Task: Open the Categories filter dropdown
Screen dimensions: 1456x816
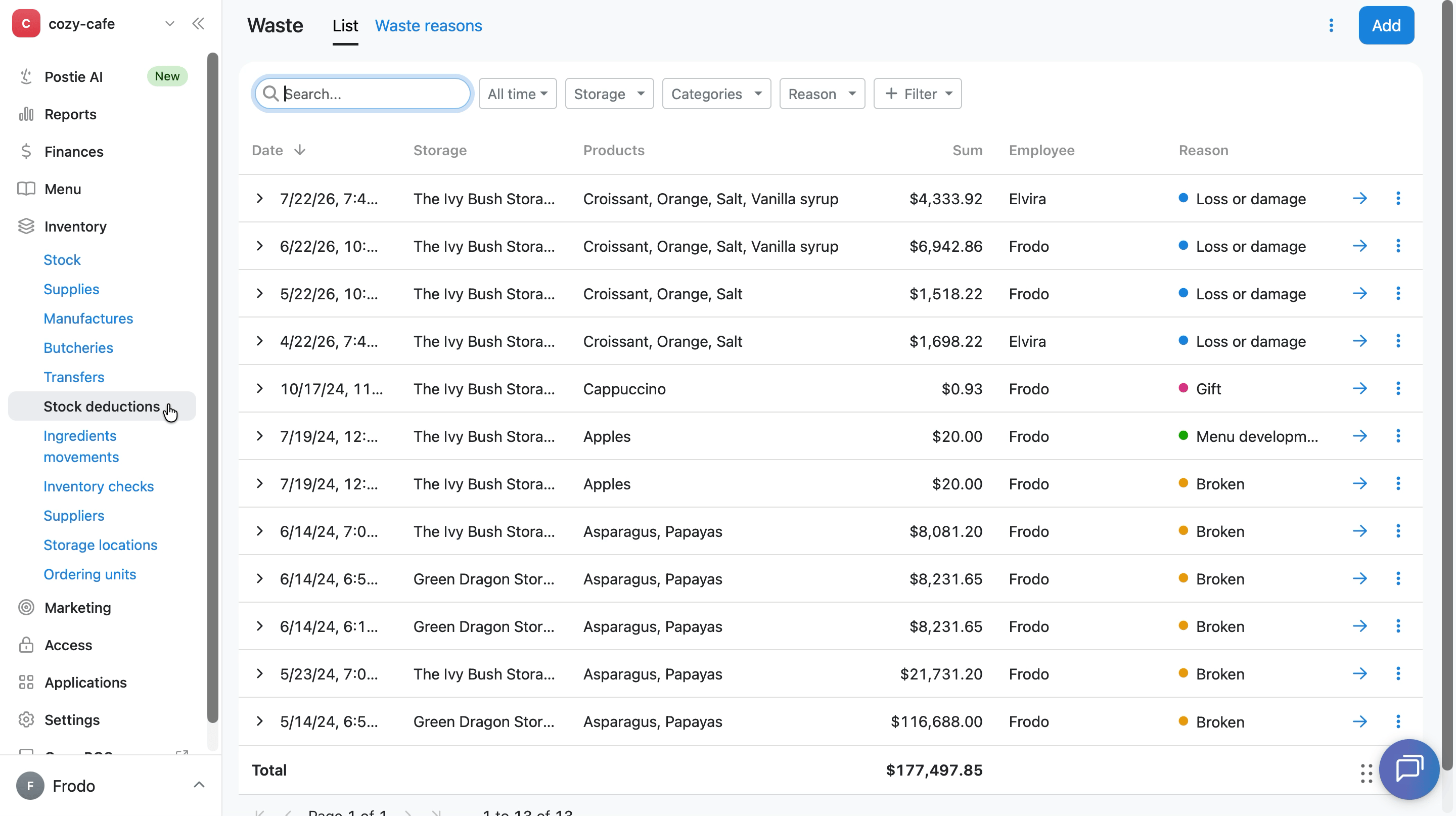Action: pyautogui.click(x=716, y=94)
